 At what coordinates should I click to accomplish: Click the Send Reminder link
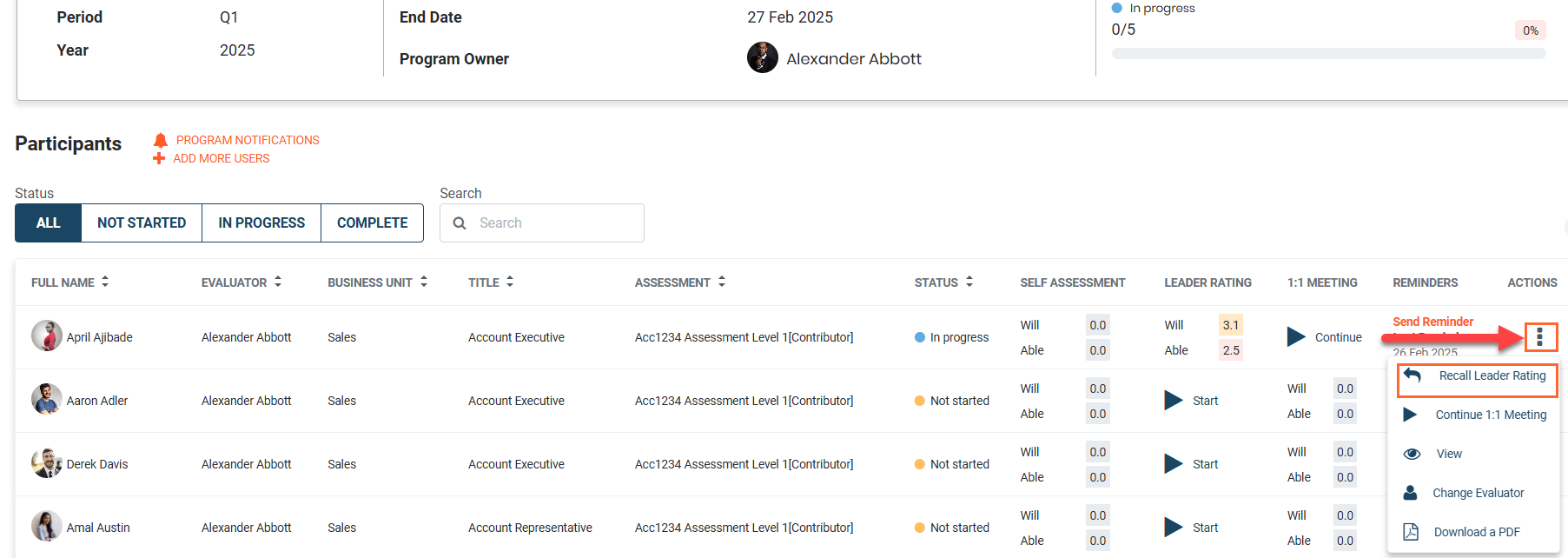[x=1432, y=322]
